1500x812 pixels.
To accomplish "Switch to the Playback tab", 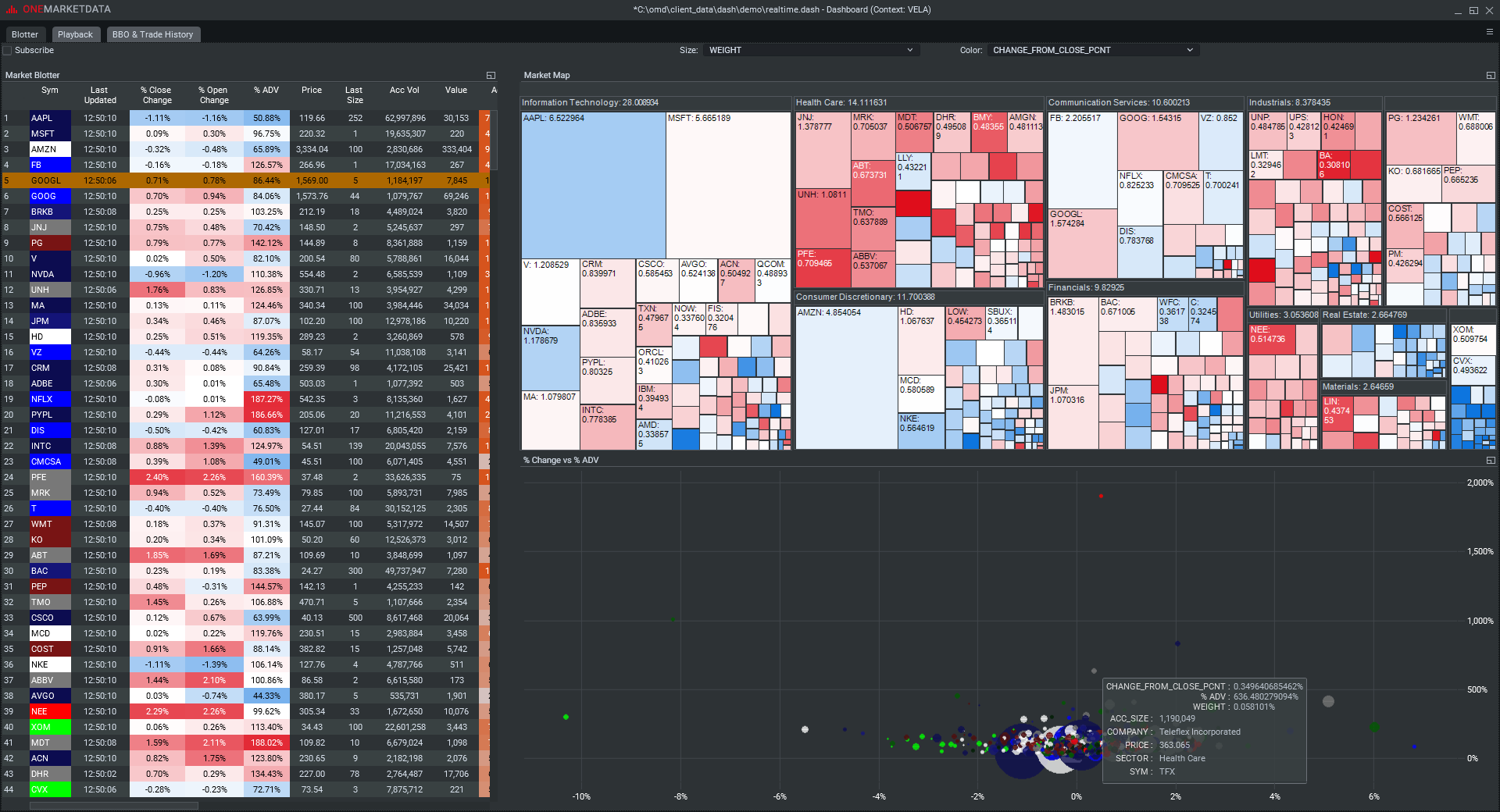I will coord(75,34).
